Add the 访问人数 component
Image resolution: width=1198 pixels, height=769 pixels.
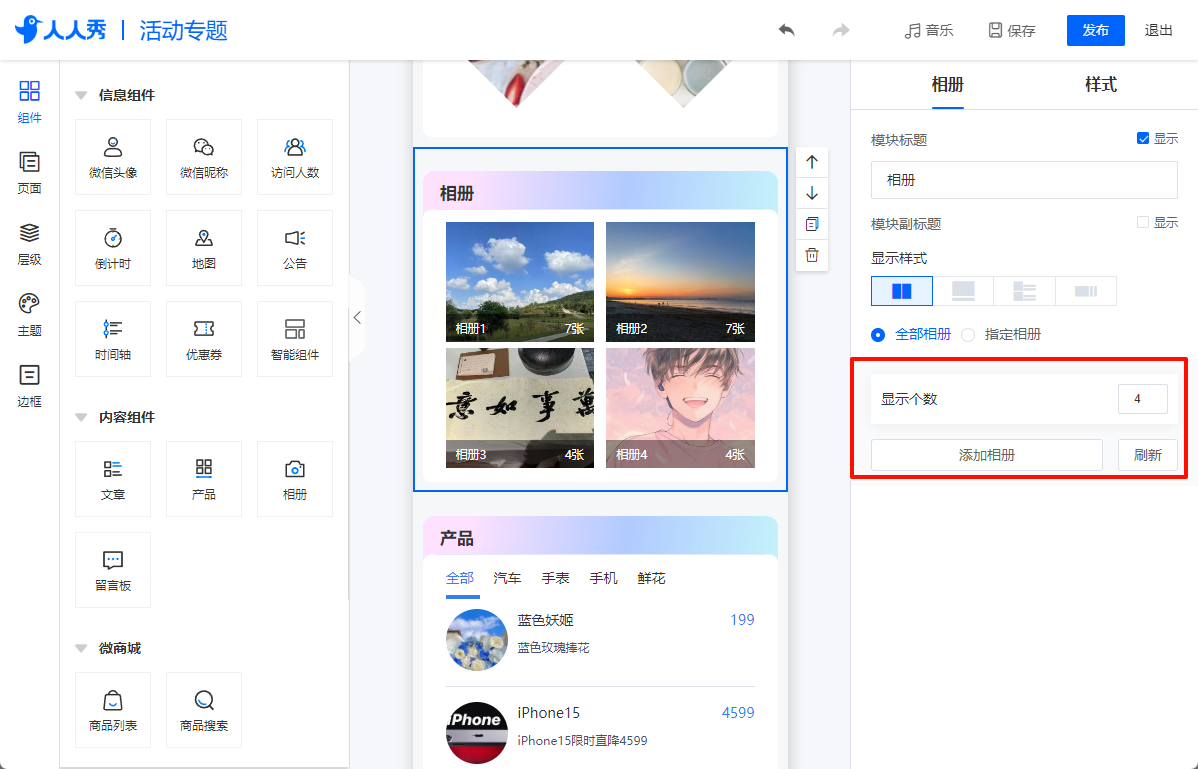click(295, 157)
